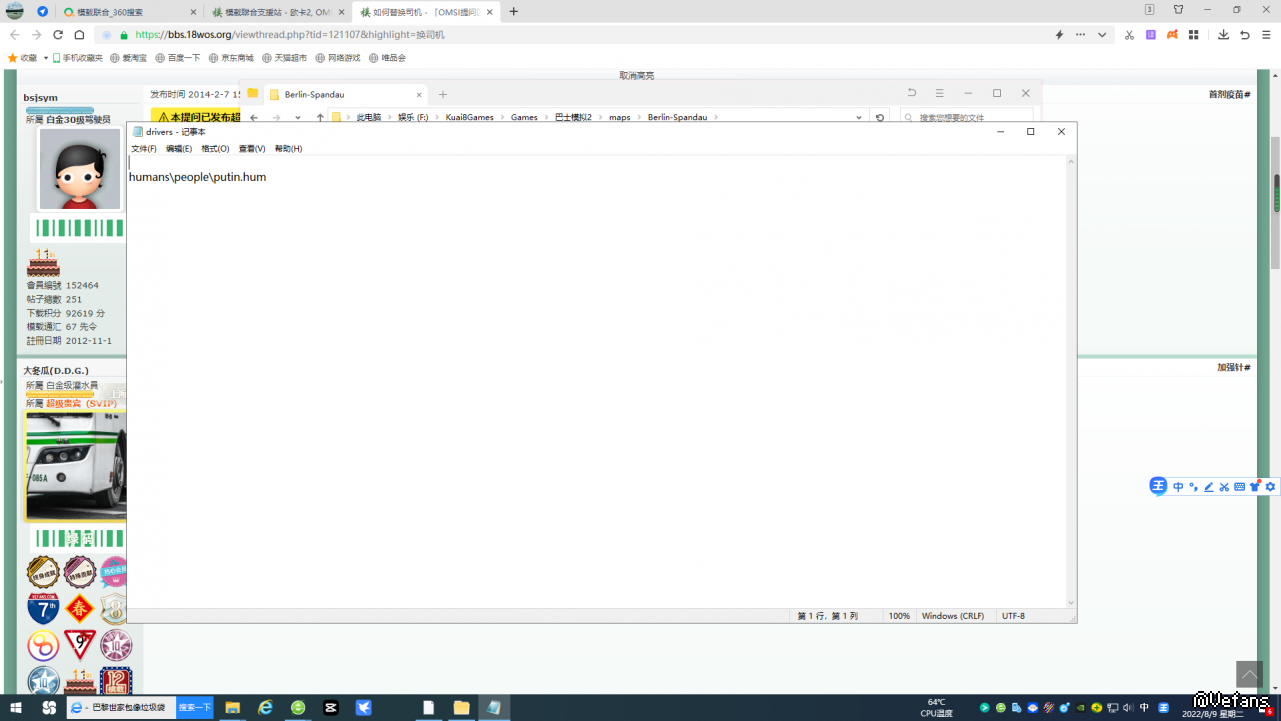The height and width of the screenshot is (721, 1281).
Task: Open the 天猫超市 bookmark
Action: (x=285, y=58)
